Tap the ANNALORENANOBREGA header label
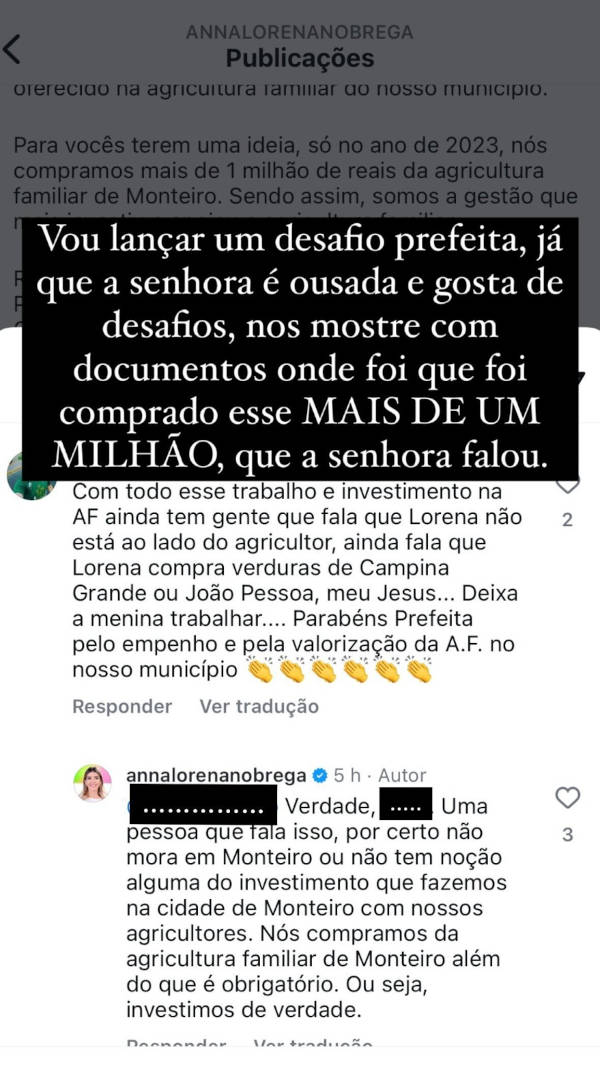The image size is (600, 1067). 300,32
